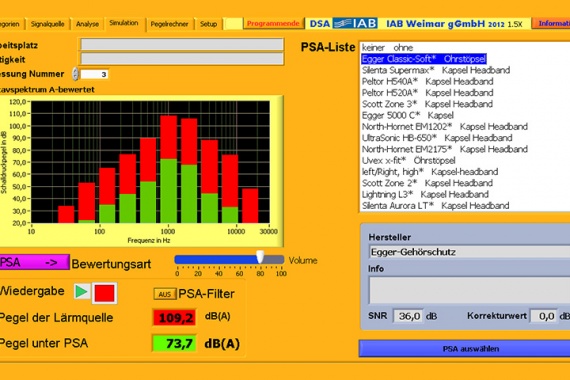
Task: Select left/Right, high Kapsel-headband entry
Action: point(465,172)
